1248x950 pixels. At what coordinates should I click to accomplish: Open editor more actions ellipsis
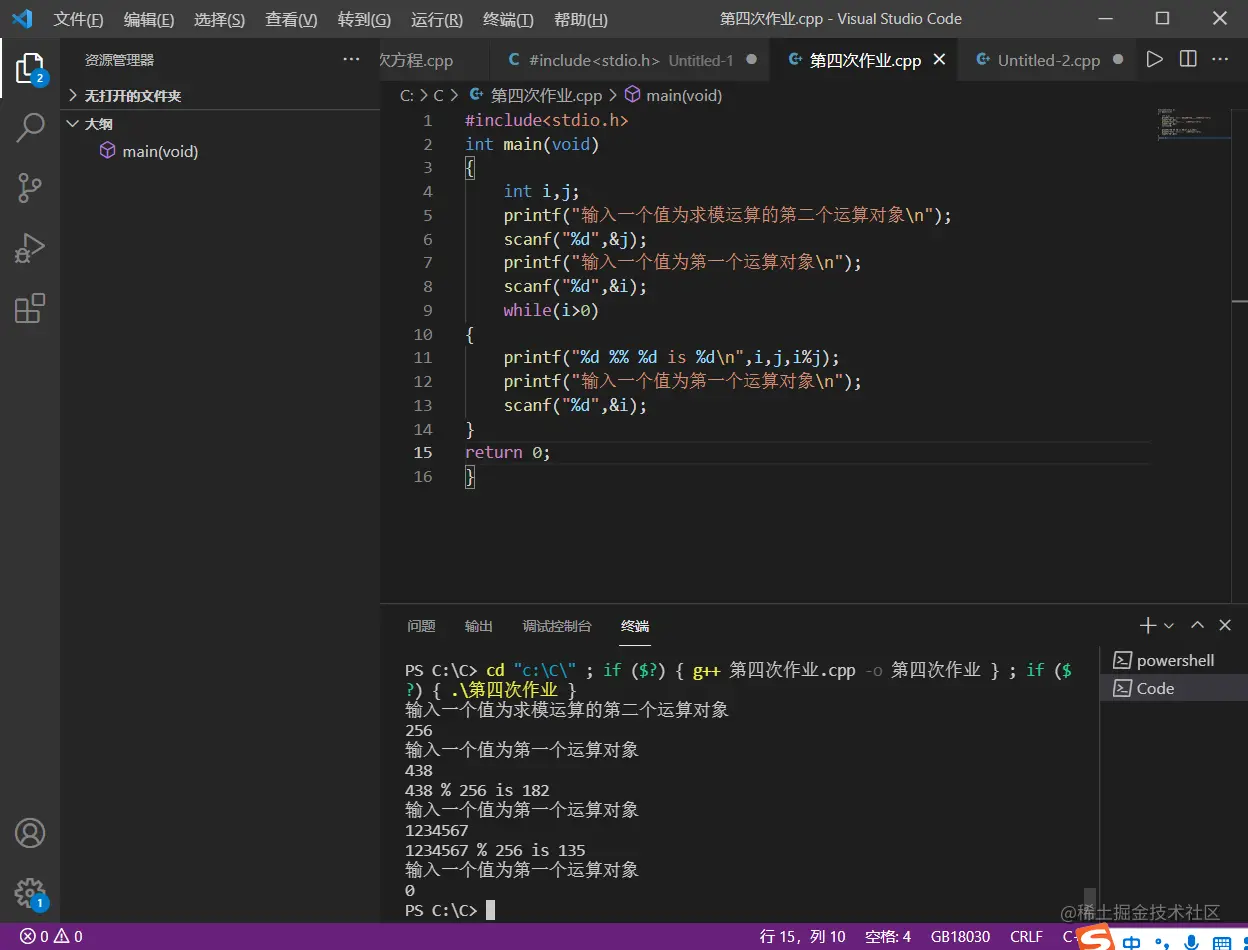(x=1220, y=60)
